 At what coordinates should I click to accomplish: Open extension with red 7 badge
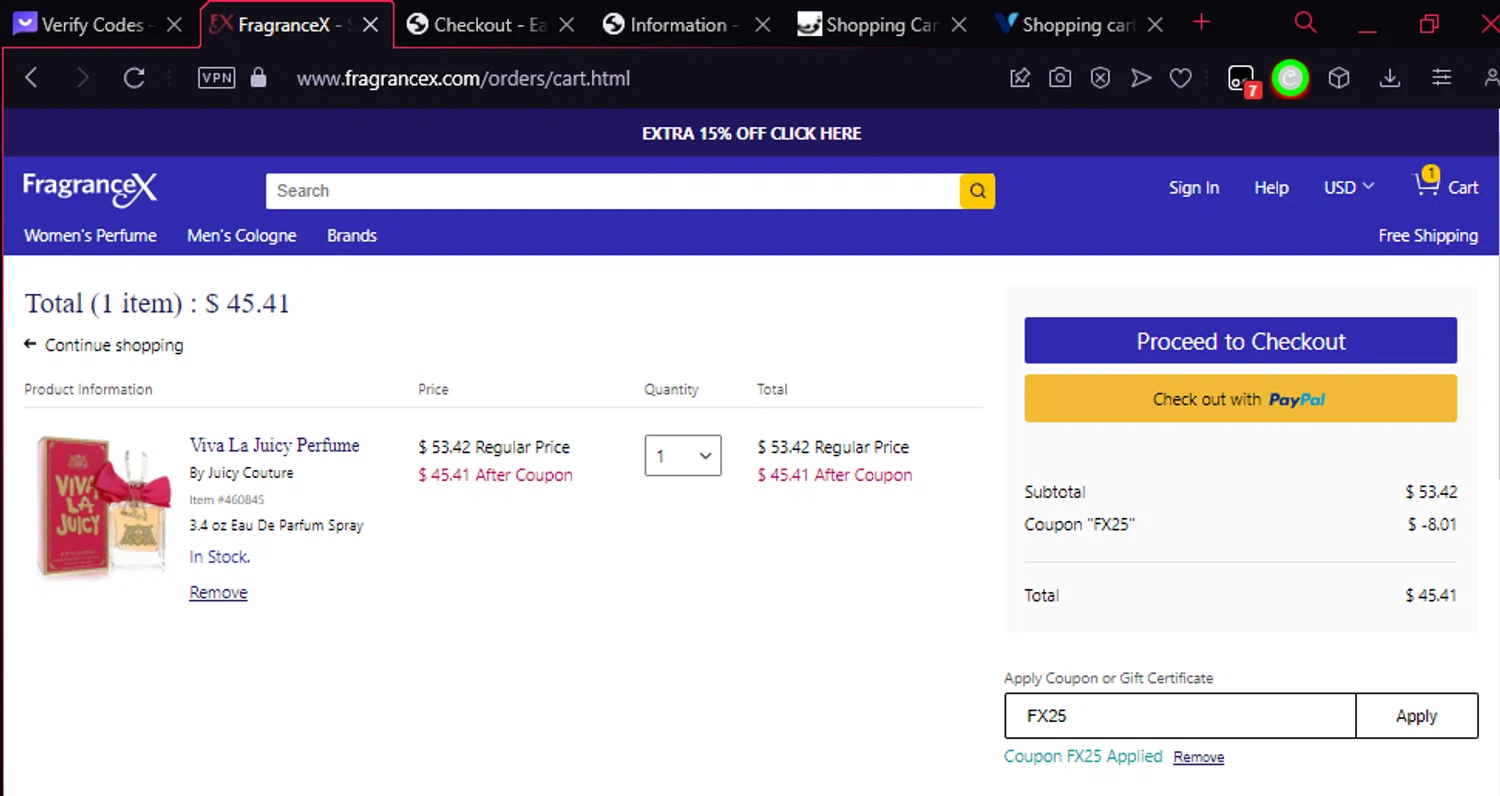pos(1243,80)
